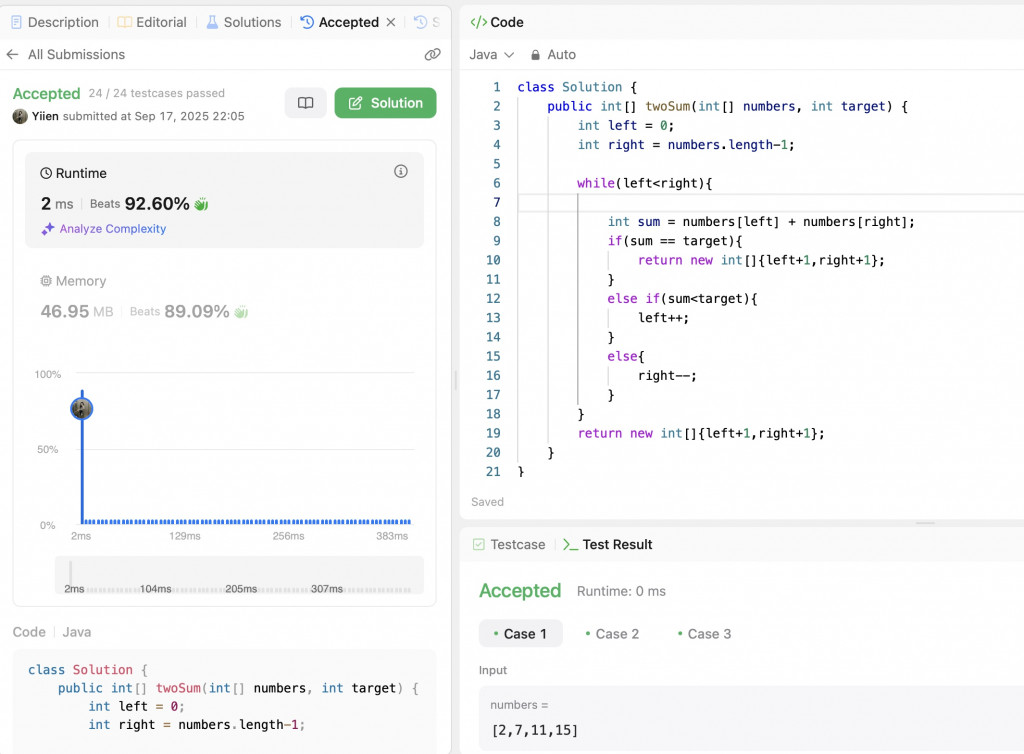Switch to the Editorial tab
This screenshot has height=754, width=1024.
coord(152,22)
